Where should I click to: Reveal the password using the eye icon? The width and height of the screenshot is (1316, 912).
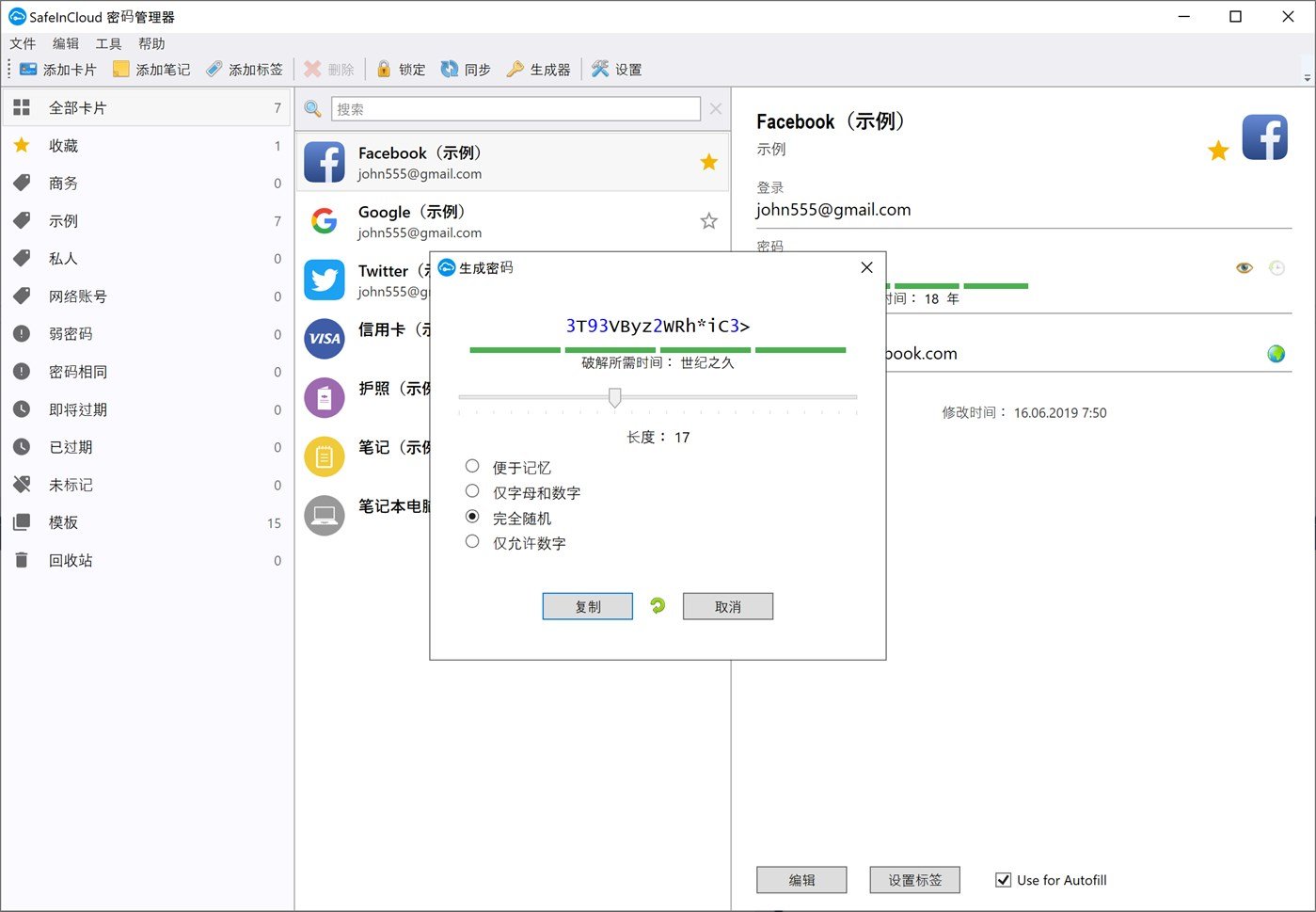click(1244, 268)
